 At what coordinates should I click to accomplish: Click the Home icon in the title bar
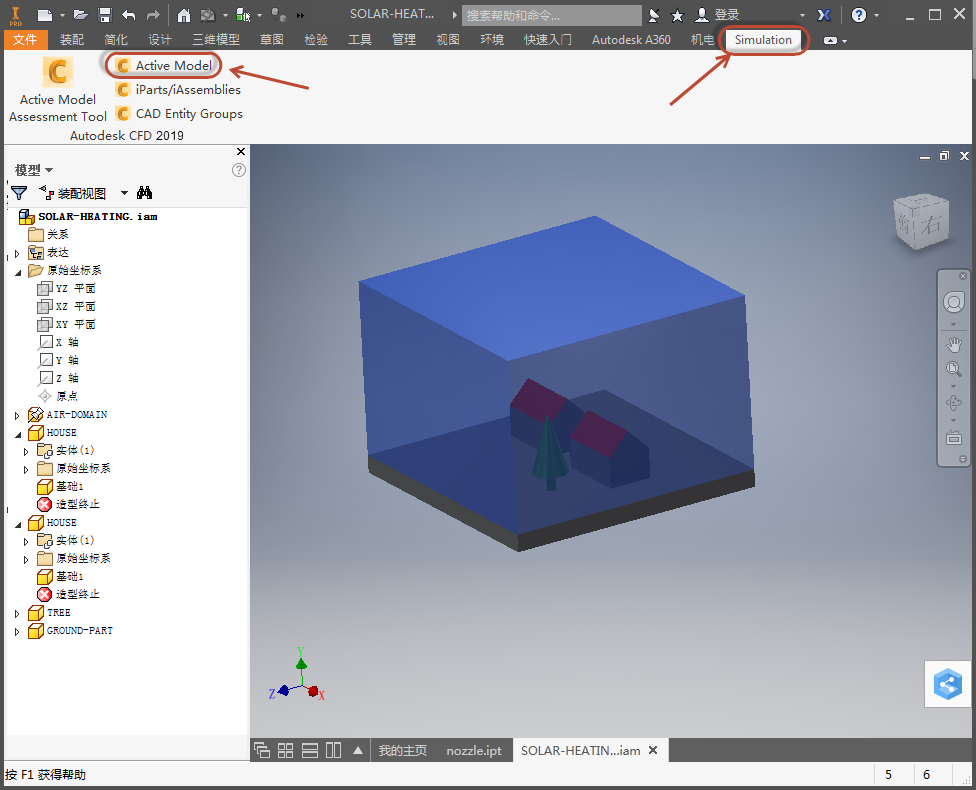(x=184, y=15)
